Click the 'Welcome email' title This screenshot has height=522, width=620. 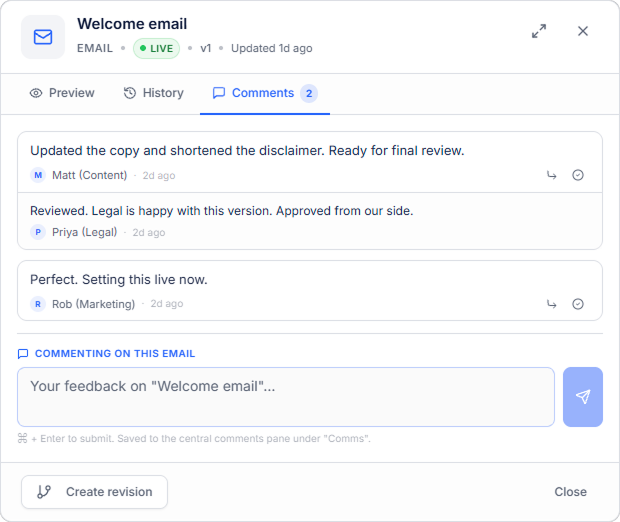tap(132, 24)
